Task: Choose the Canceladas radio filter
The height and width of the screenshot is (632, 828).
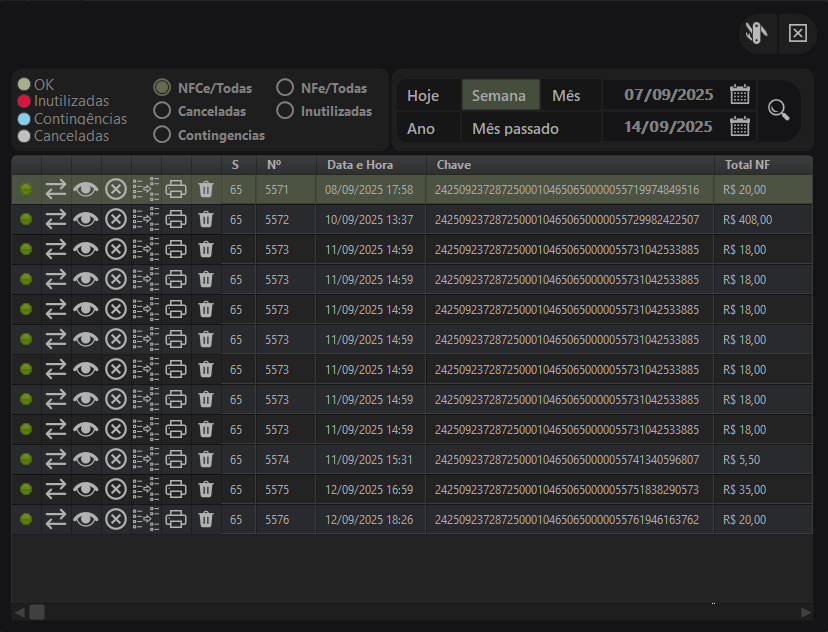Action: (161, 111)
